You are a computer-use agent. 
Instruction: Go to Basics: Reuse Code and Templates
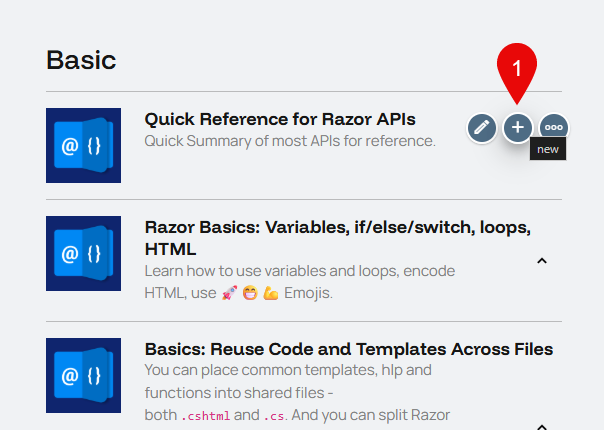pos(348,349)
